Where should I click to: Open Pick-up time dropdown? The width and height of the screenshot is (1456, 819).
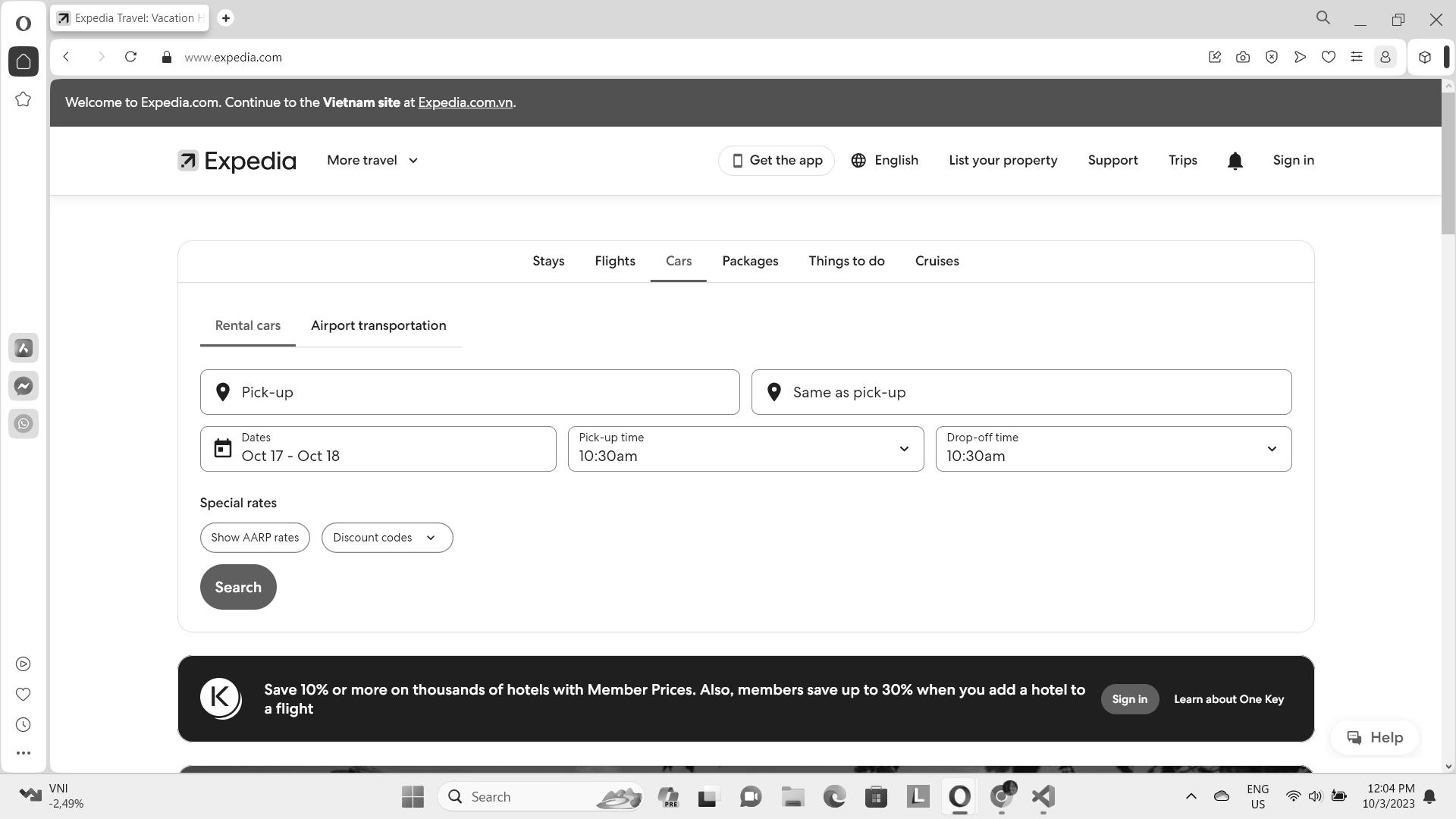point(745,449)
